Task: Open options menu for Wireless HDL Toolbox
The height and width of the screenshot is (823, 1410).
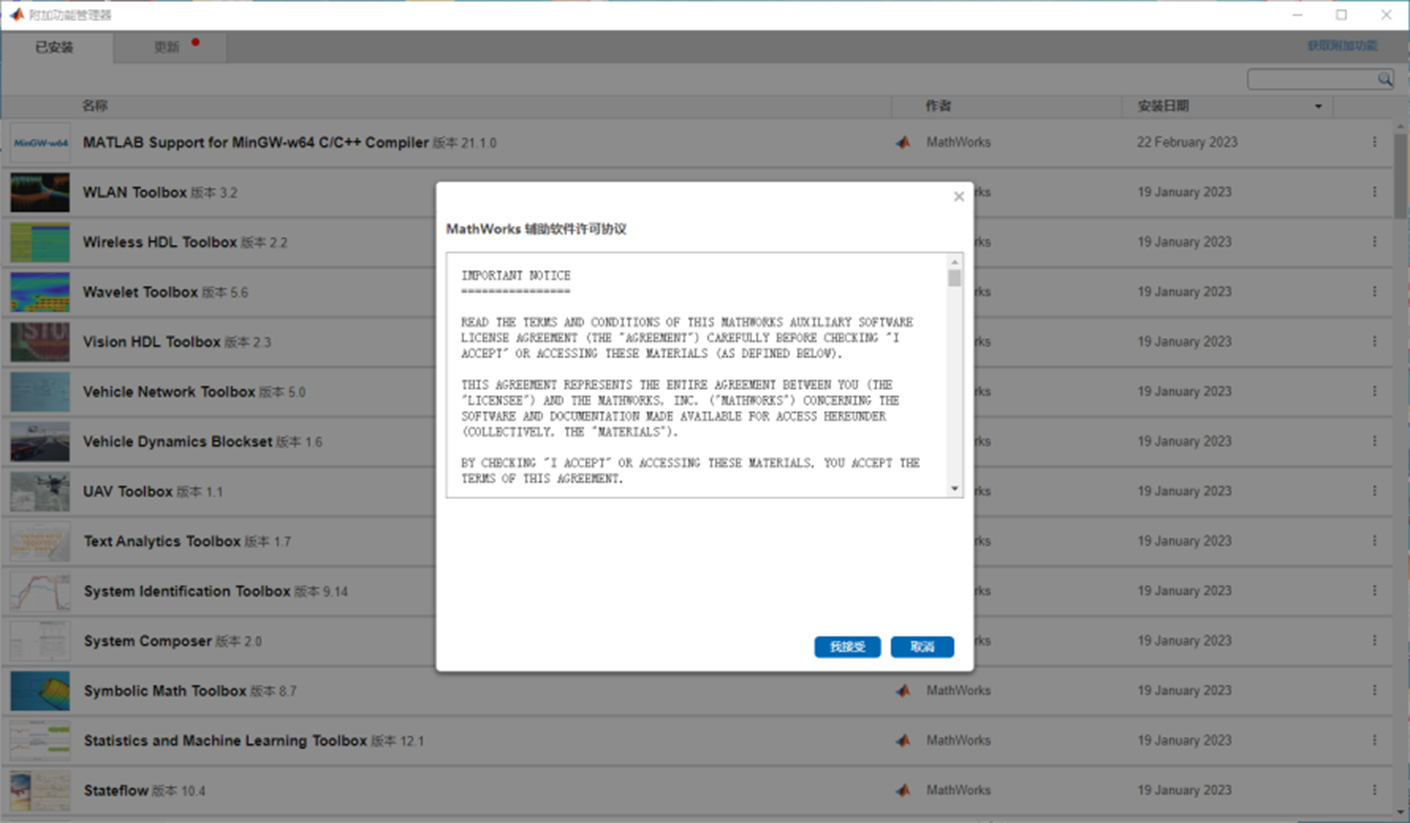Action: click(x=1375, y=242)
